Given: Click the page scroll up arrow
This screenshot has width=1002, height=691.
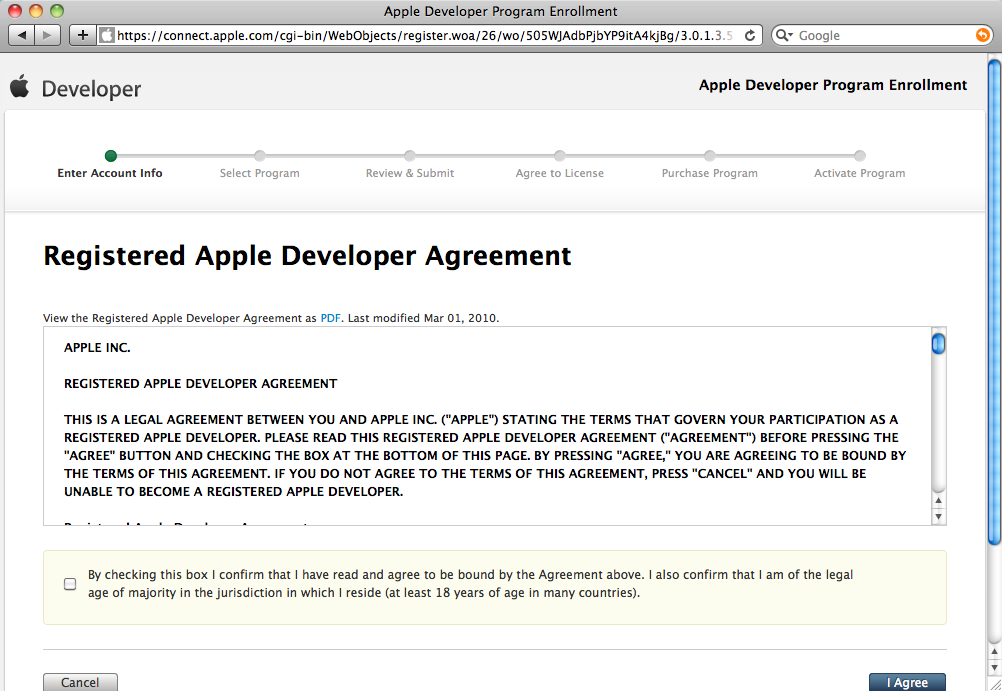Looking at the screenshot, I should pyautogui.click(x=994, y=651).
